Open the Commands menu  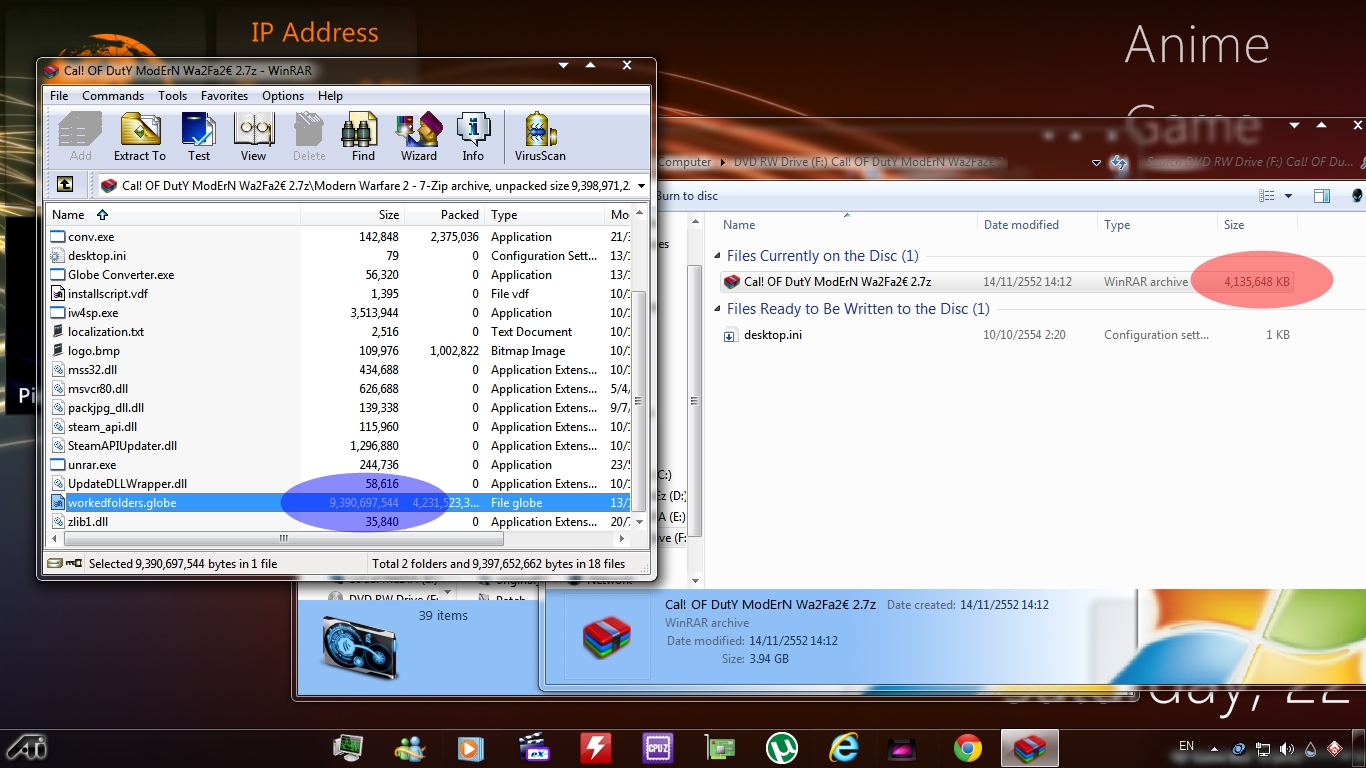pyautogui.click(x=113, y=96)
